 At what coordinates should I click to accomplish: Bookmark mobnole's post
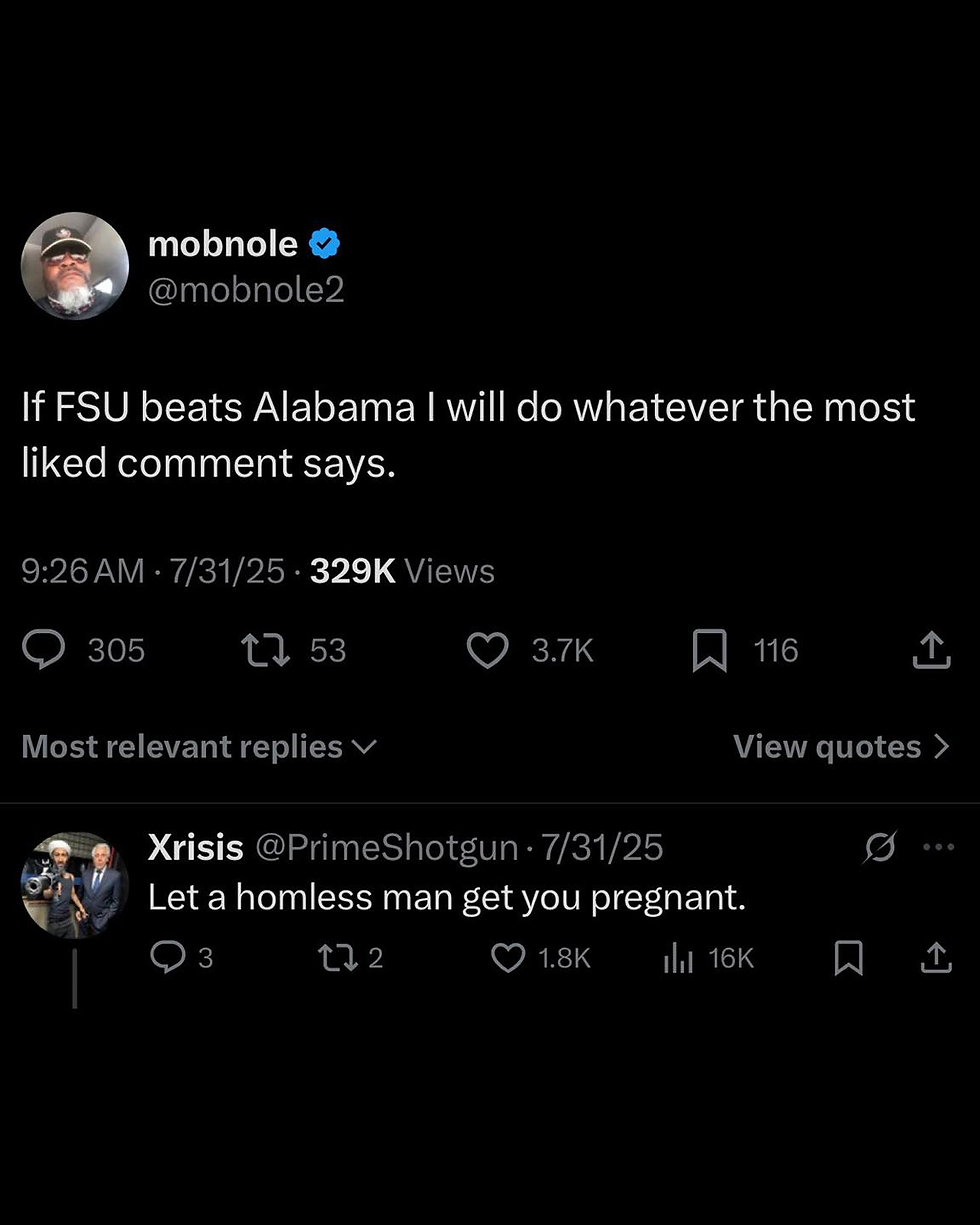pyautogui.click(x=710, y=650)
